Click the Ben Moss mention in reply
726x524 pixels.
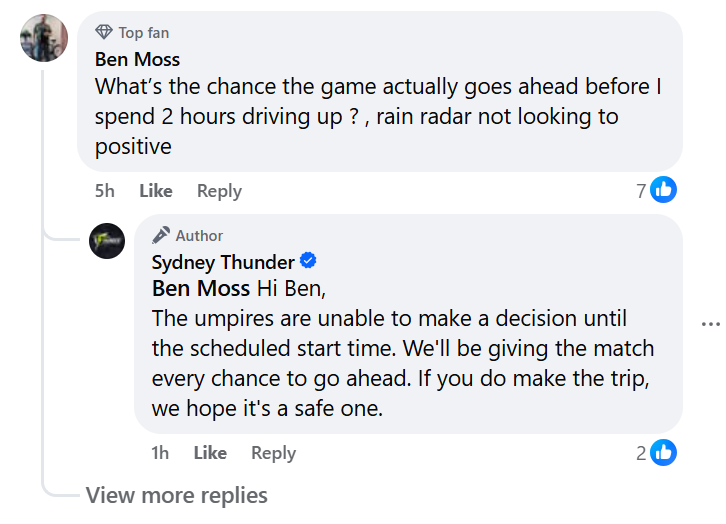(x=200, y=289)
